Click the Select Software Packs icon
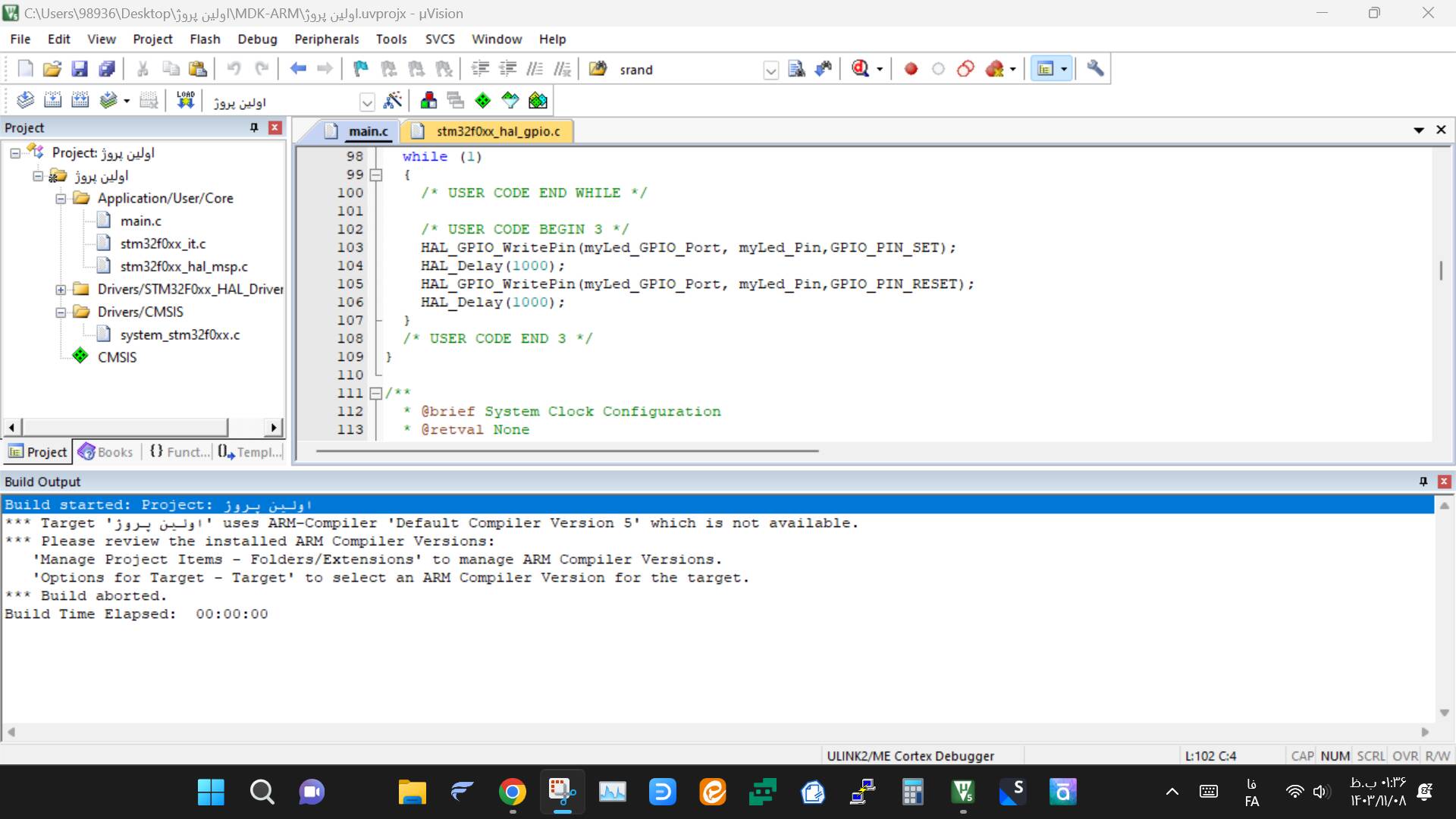This screenshot has height=819, width=1456. pos(510,100)
